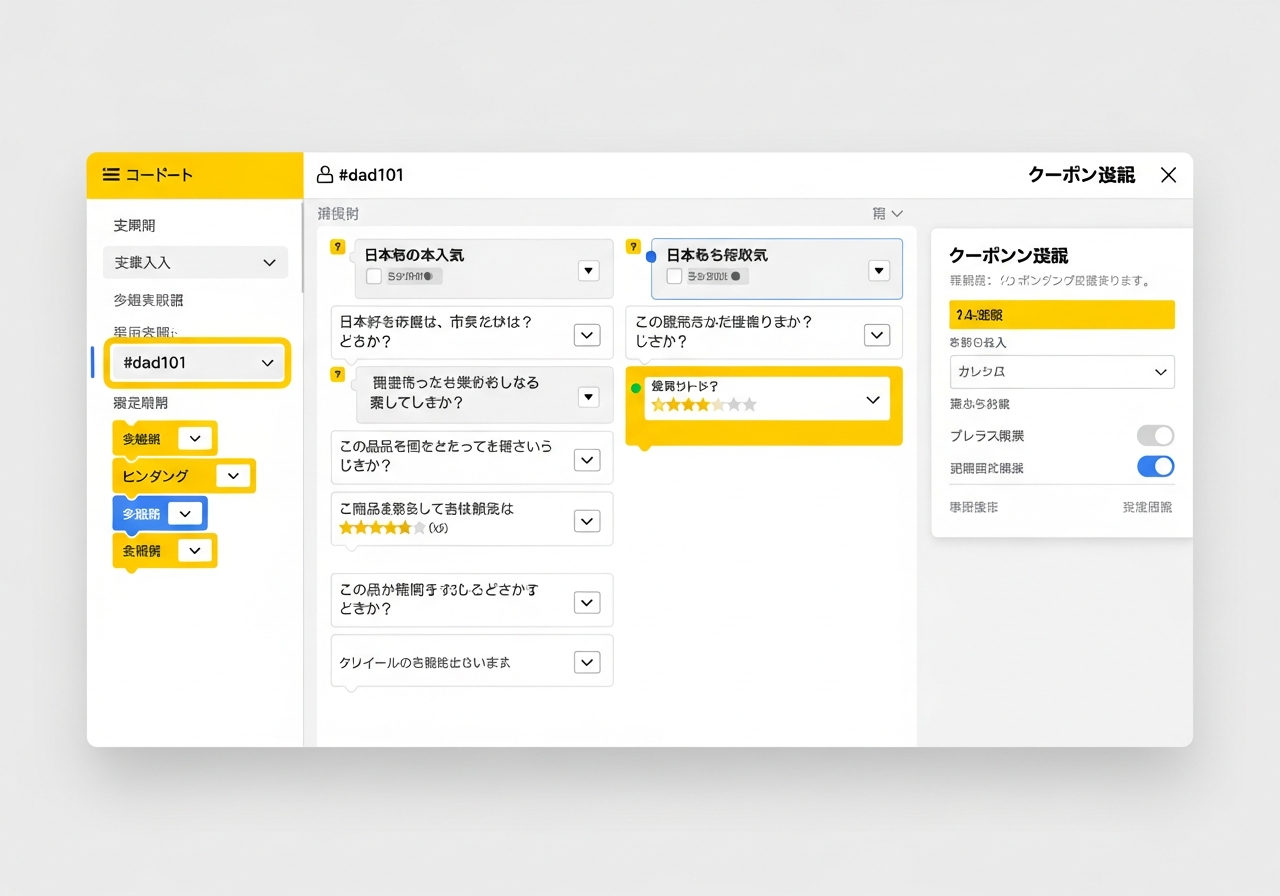Screen dimensions: 1280x896
Task: Click the yellow question badge on top right card
Action: [x=633, y=246]
